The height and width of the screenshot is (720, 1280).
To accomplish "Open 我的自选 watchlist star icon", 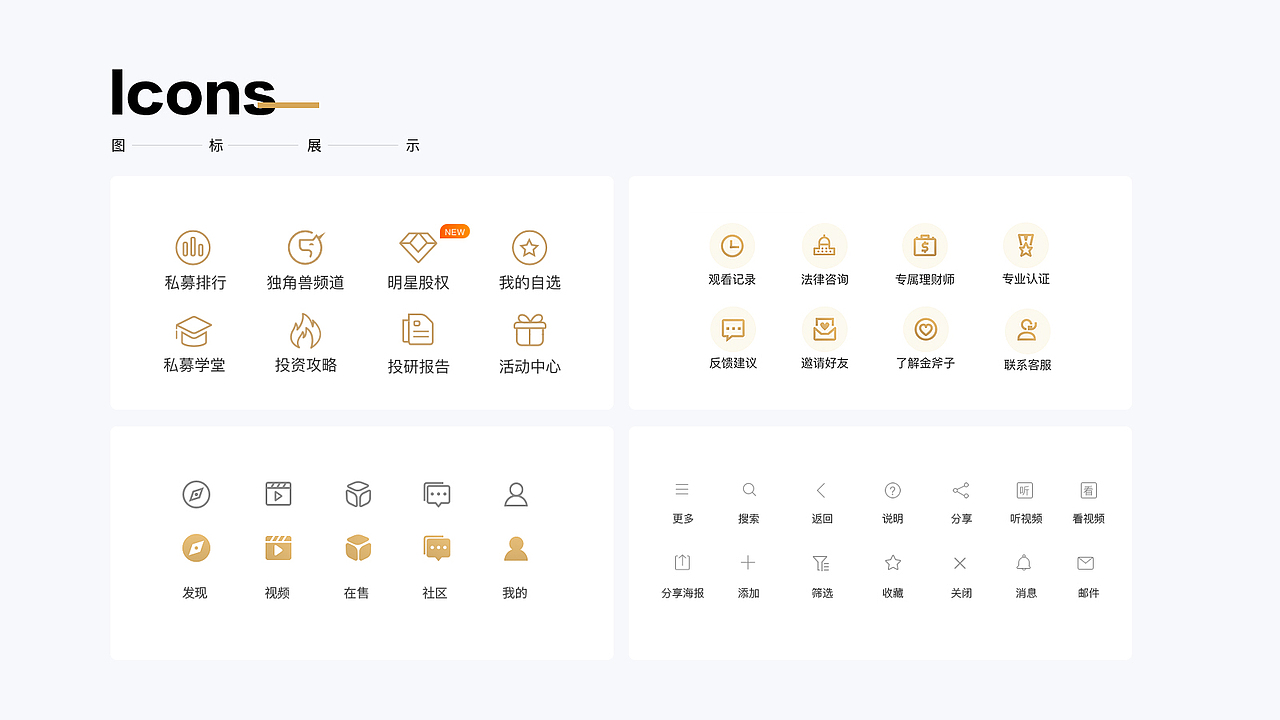I will point(529,247).
